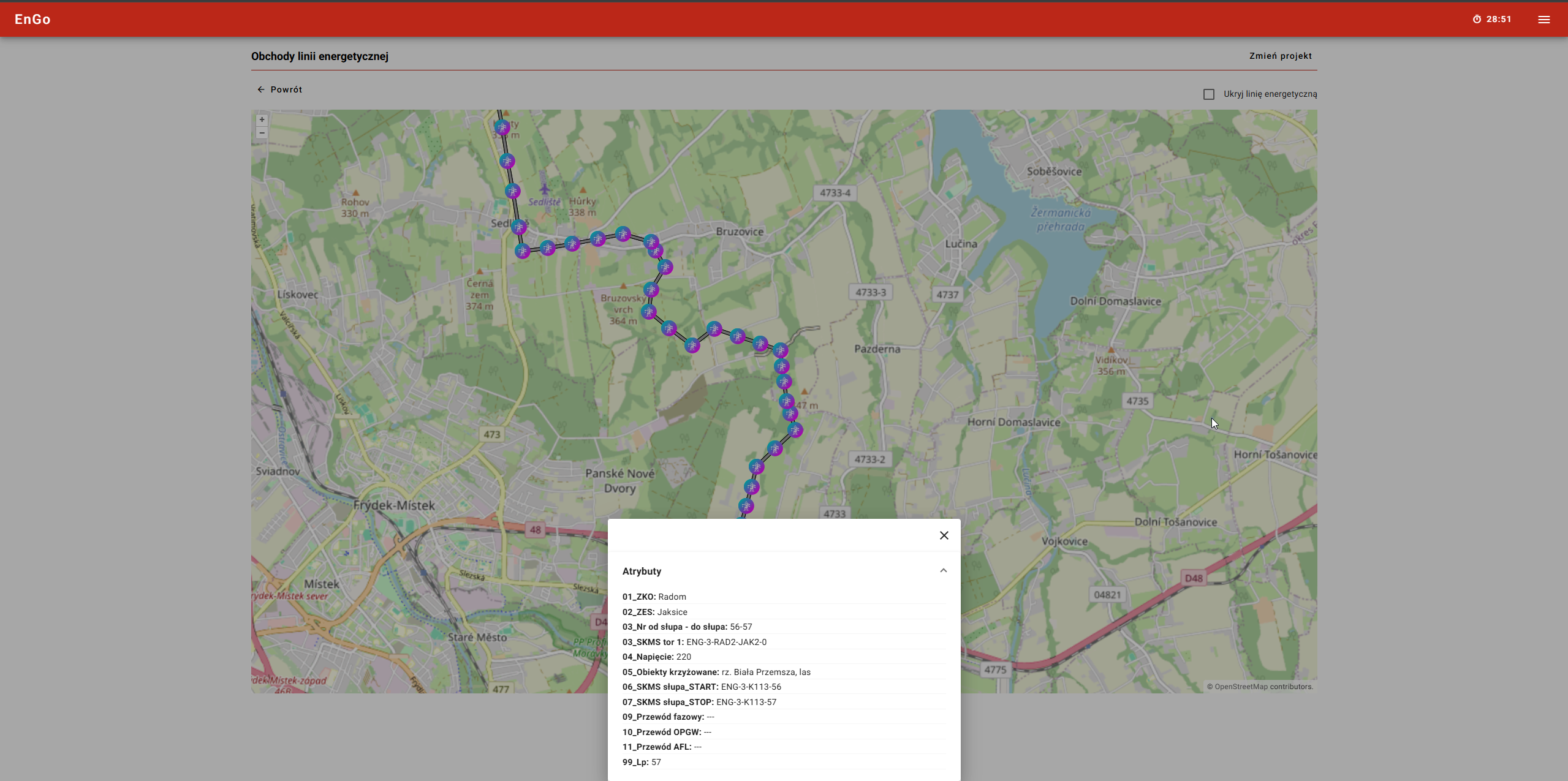Click the Atrybuty section header

pyautogui.click(x=642, y=571)
